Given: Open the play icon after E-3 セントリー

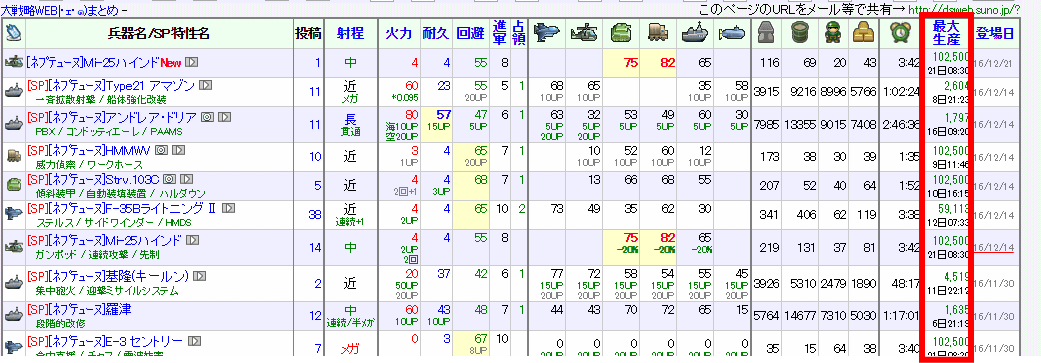Looking at the screenshot, I should point(194,341).
